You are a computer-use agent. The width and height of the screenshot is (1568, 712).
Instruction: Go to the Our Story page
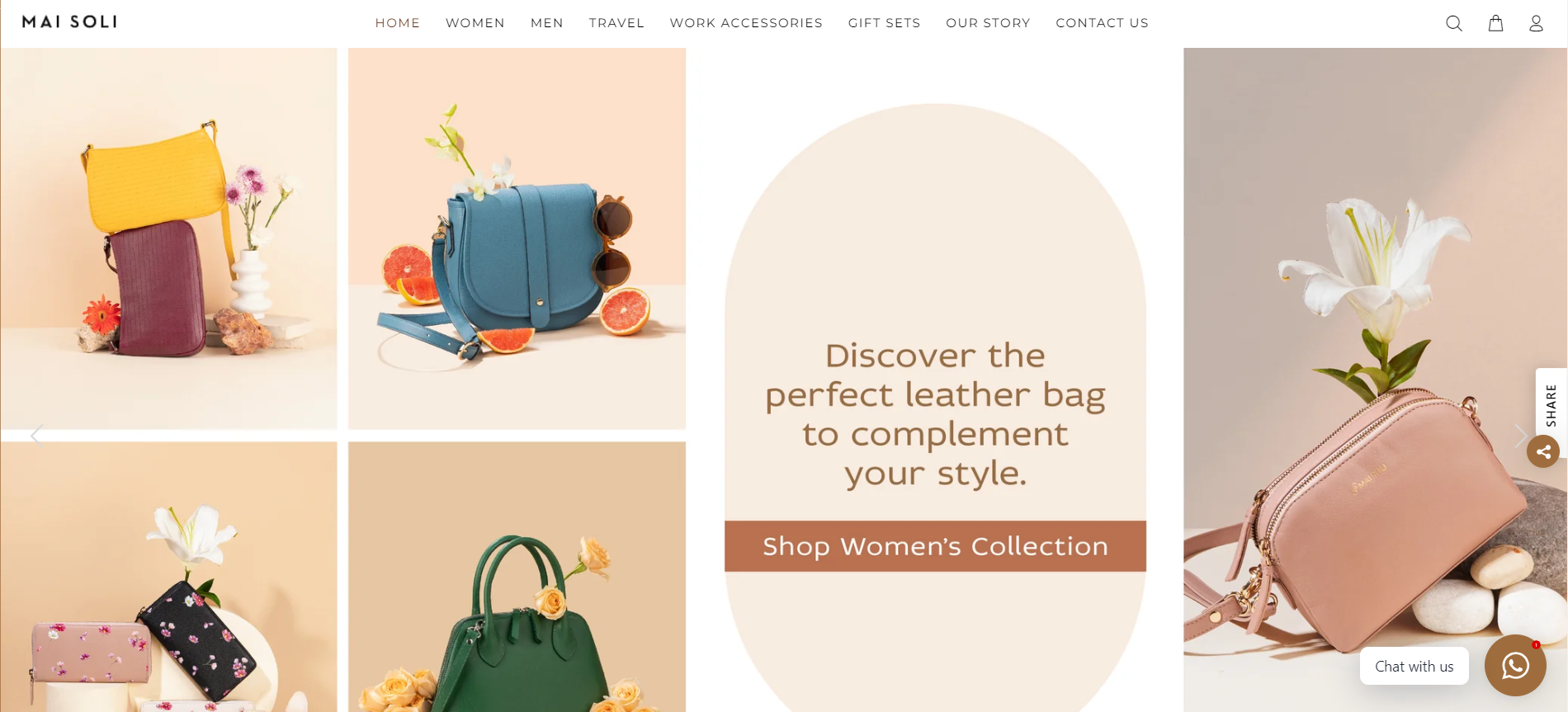(x=988, y=23)
